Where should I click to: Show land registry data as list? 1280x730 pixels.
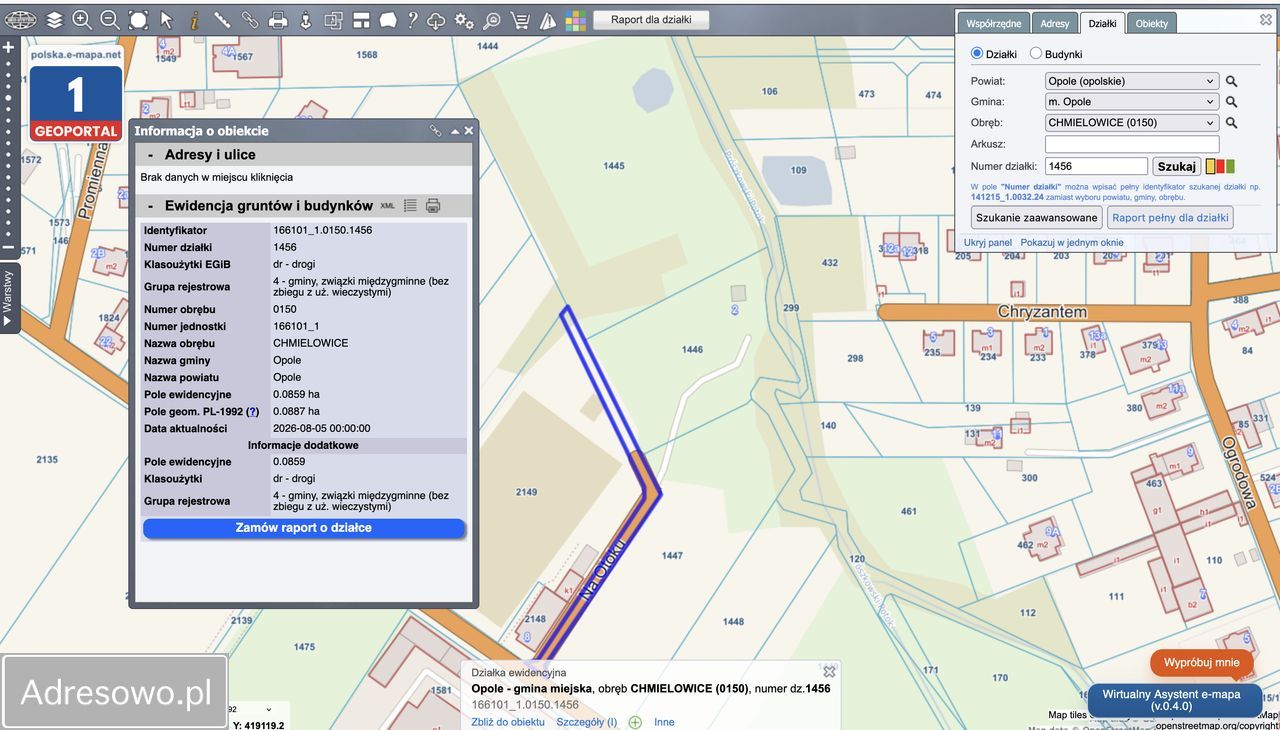pyautogui.click(x=410, y=206)
